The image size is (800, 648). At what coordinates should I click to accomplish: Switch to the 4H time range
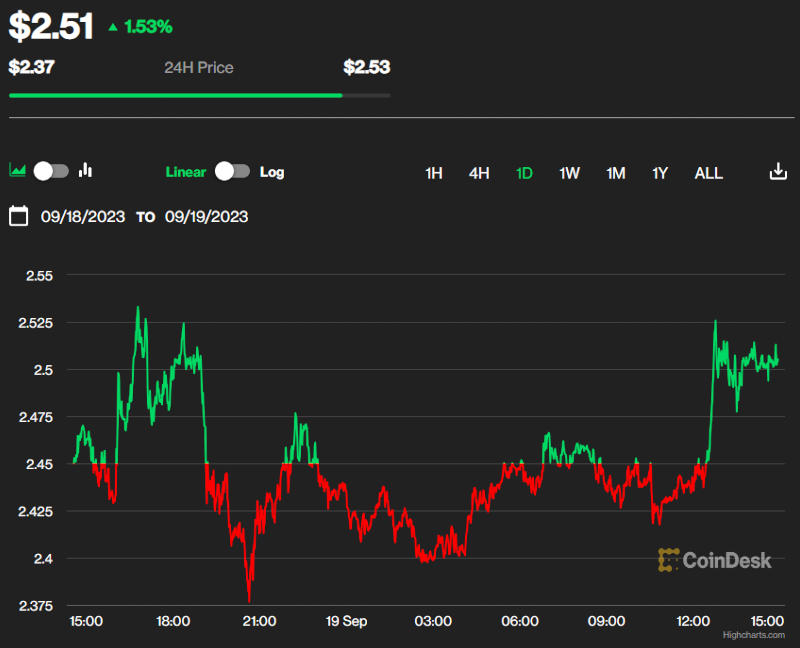(479, 173)
